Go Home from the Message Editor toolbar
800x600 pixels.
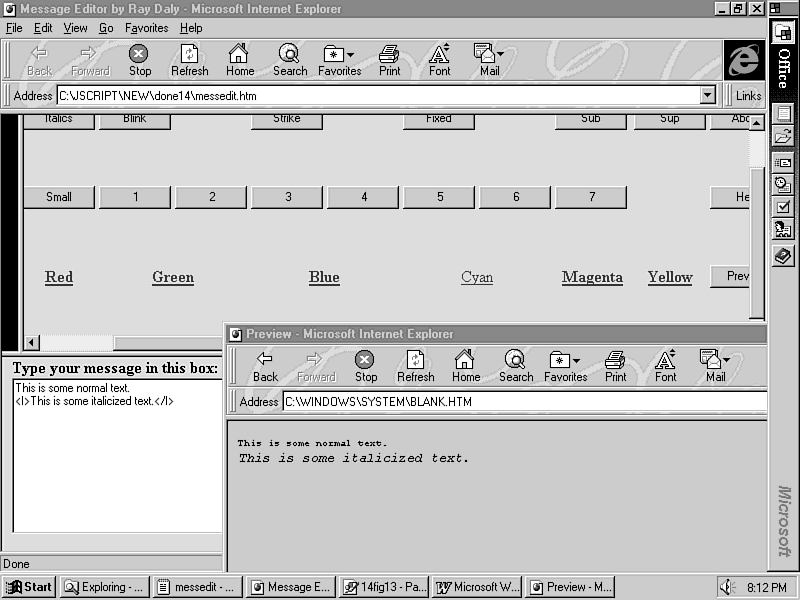[240, 60]
